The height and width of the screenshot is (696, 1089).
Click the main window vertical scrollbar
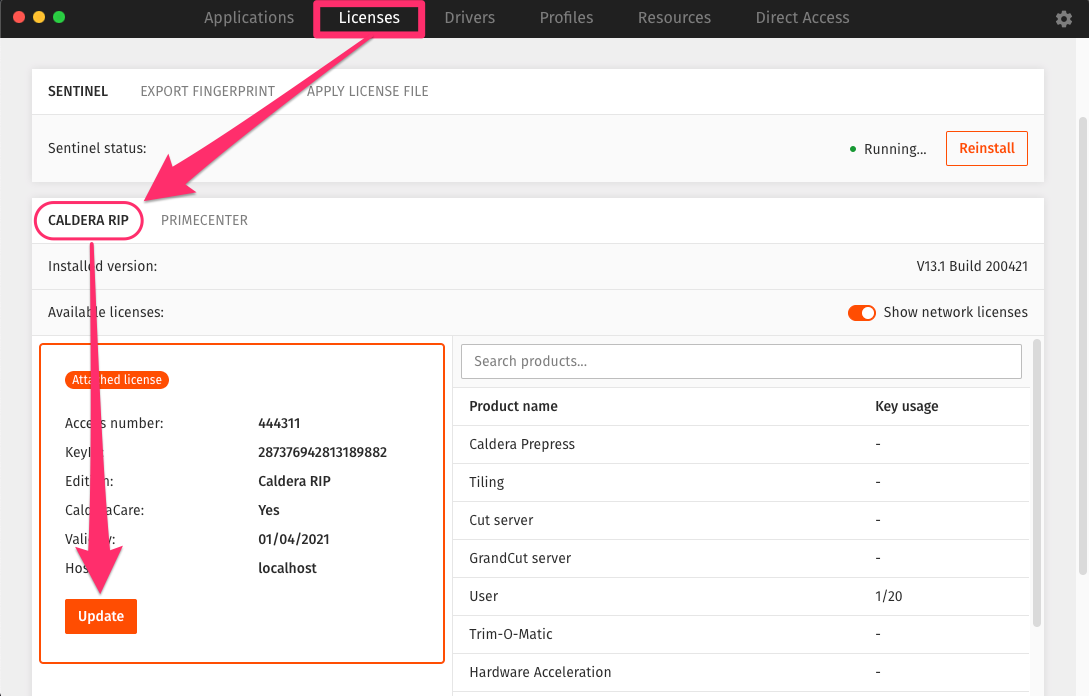click(1082, 345)
